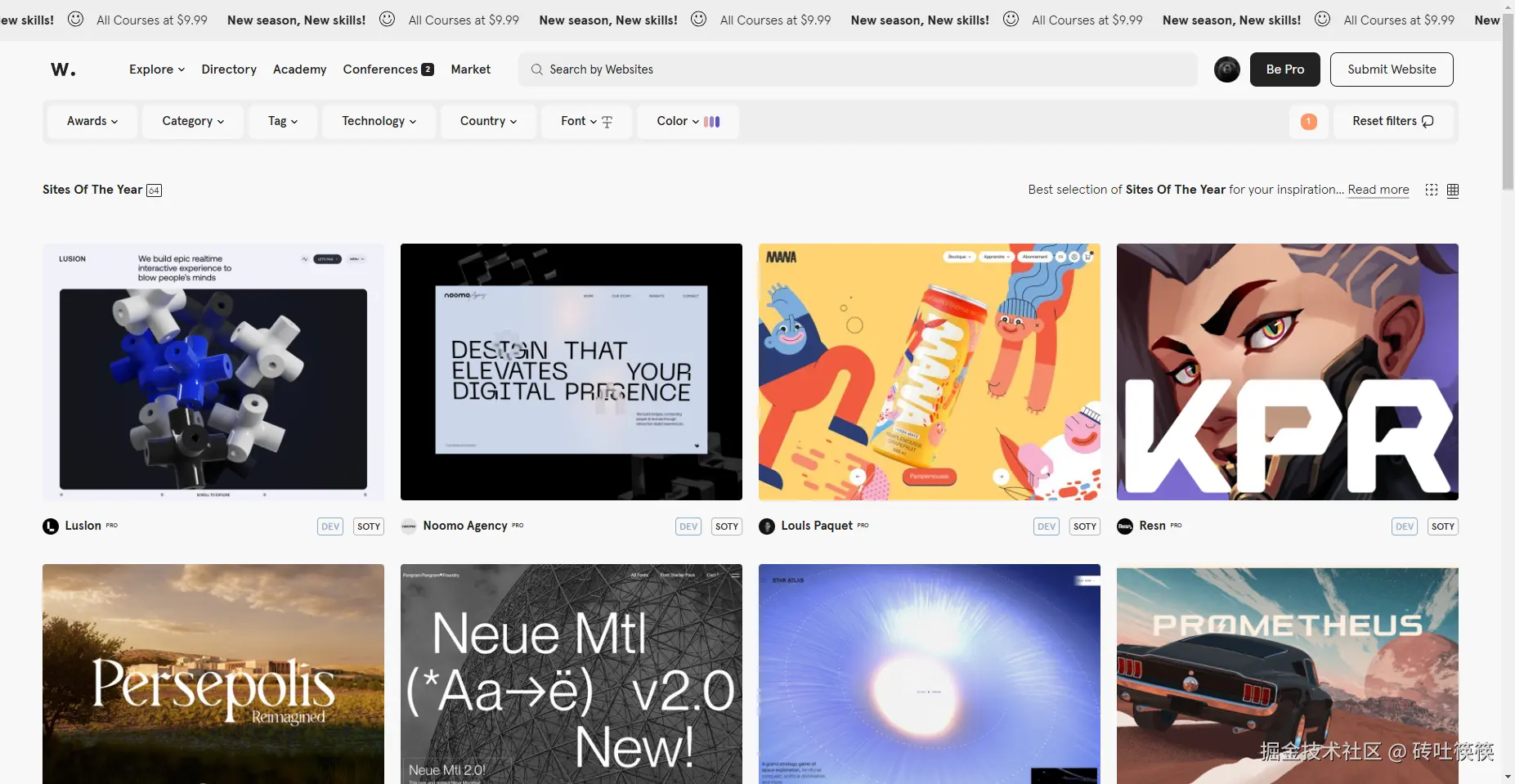Viewport: 1515px width, 784px height.
Task: Click the Resn author avatar icon
Action: pos(1125,526)
